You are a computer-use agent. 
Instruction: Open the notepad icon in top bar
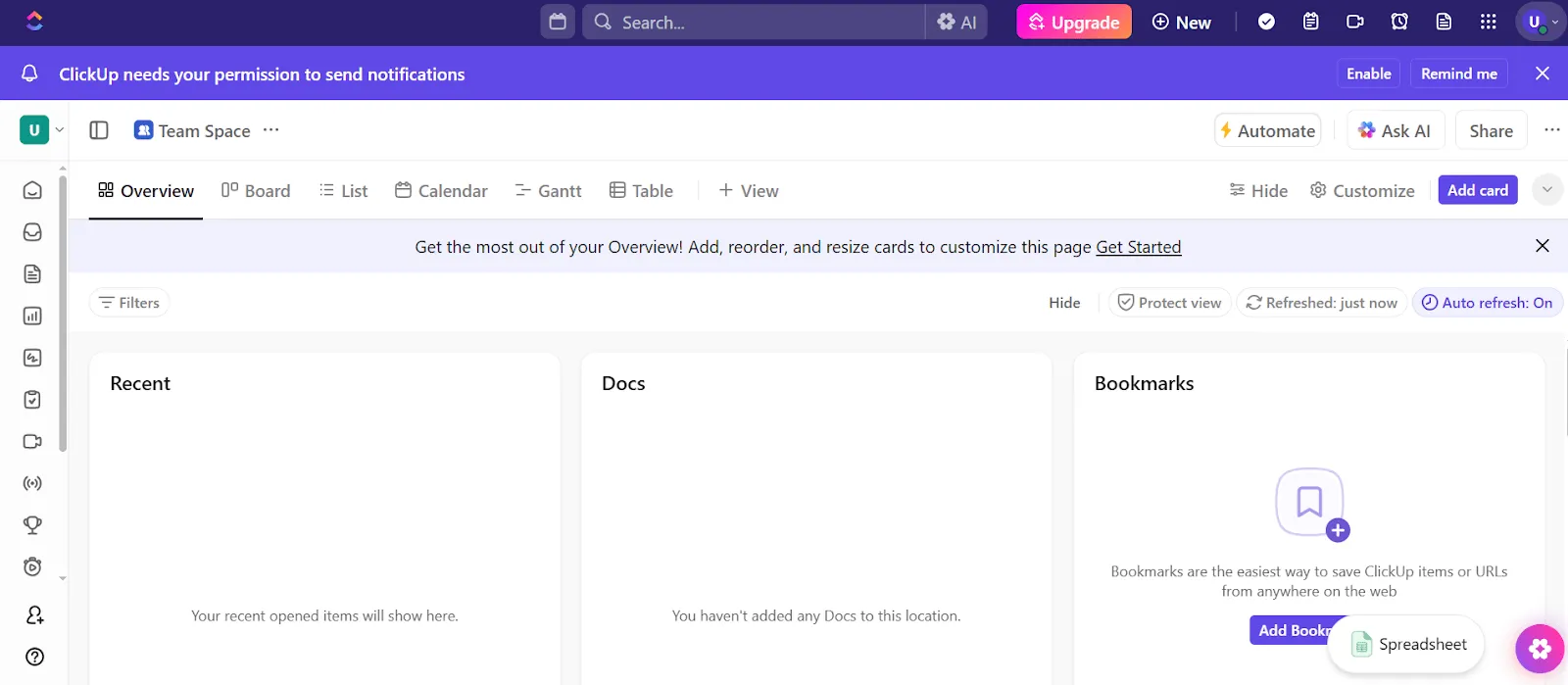pyautogui.click(x=1310, y=22)
